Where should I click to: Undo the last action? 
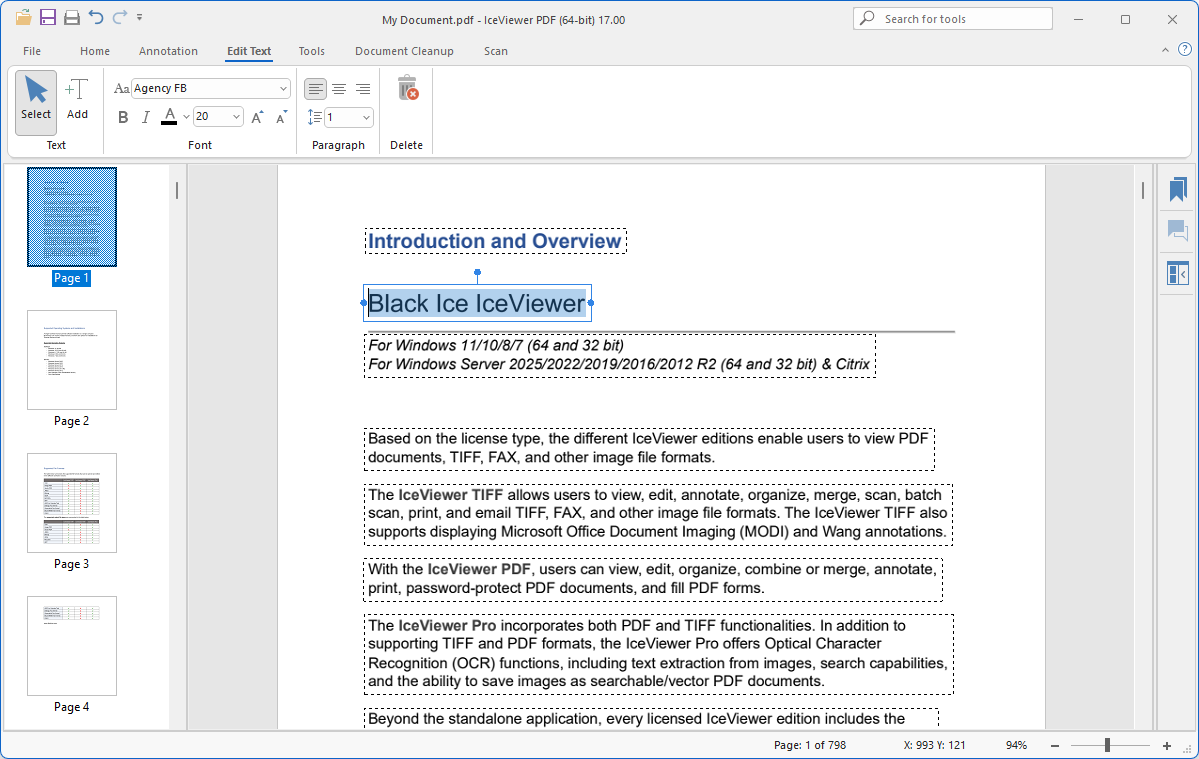96,18
